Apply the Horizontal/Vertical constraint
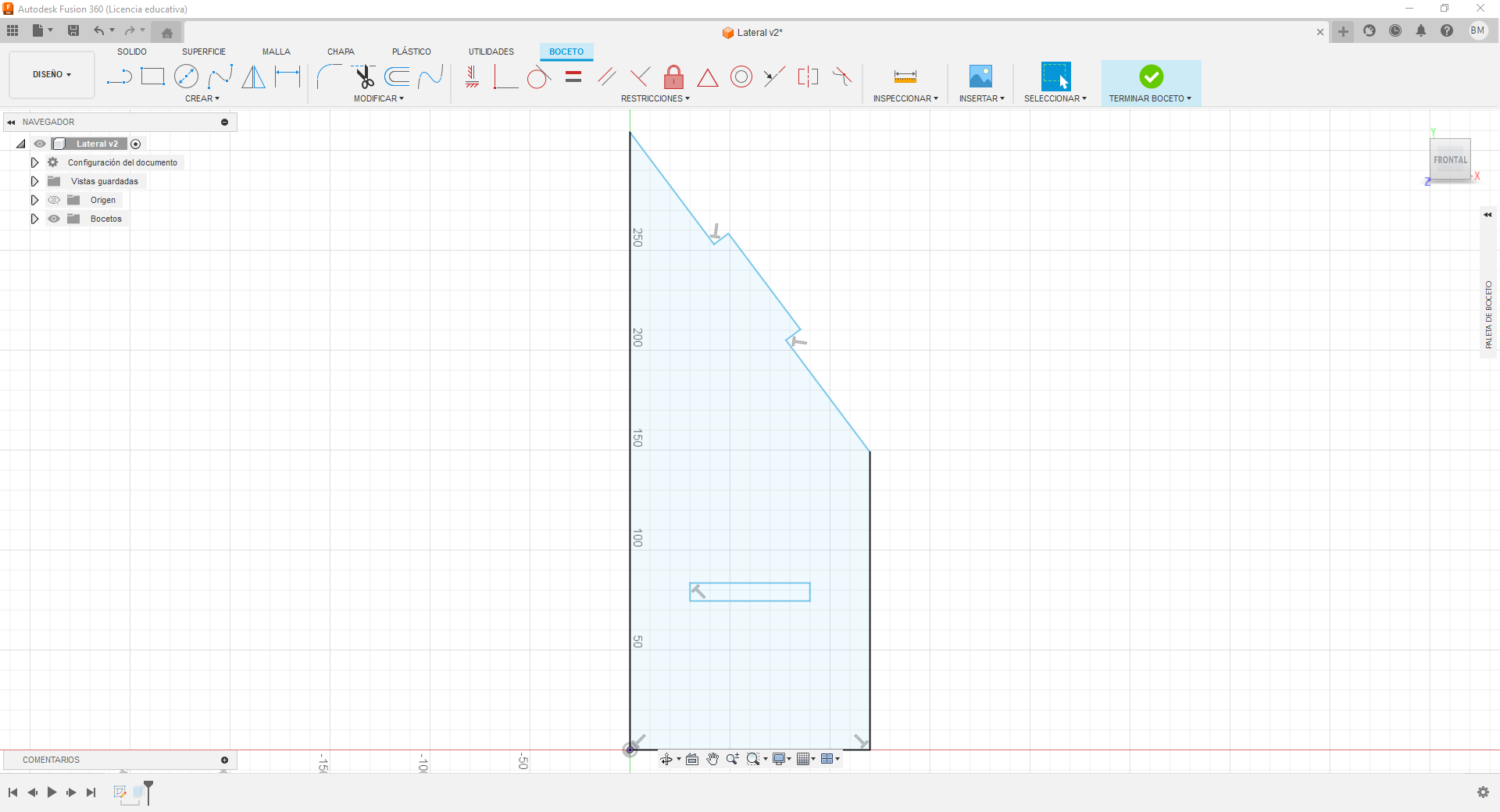 472,77
